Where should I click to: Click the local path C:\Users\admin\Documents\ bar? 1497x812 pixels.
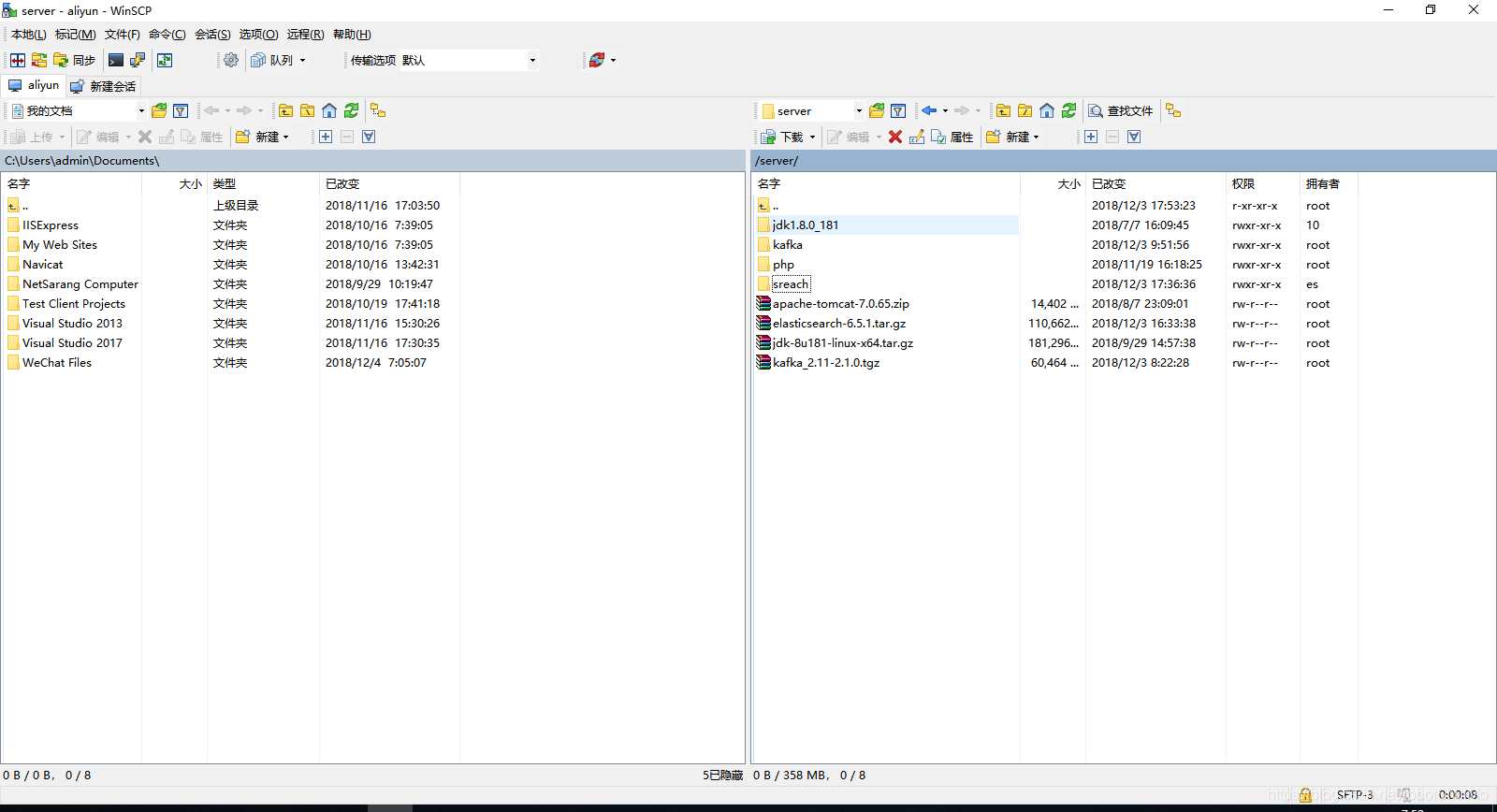373,161
